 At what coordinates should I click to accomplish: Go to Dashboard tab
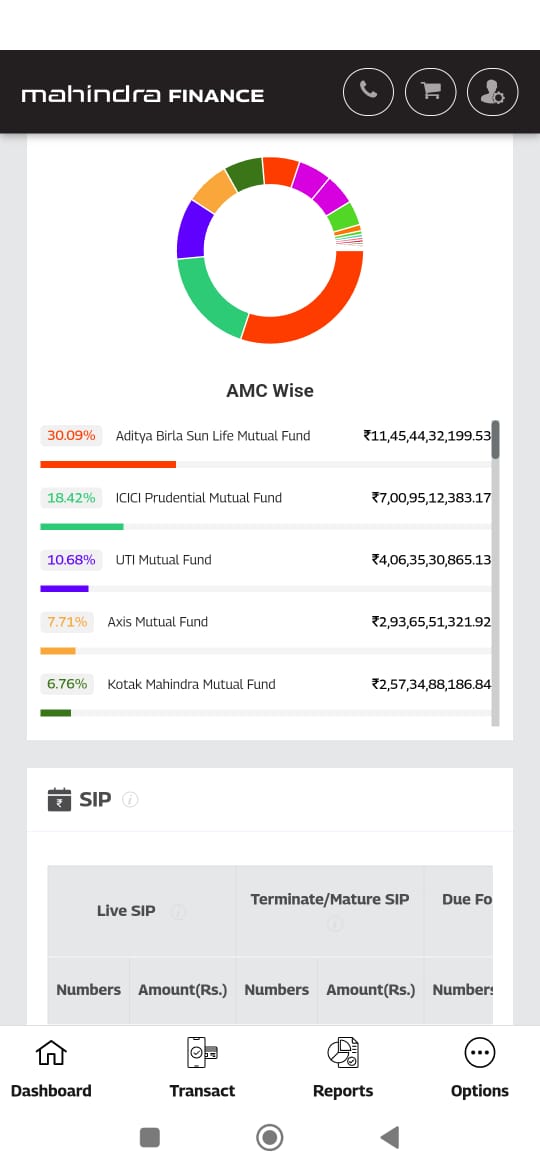pos(51,1069)
